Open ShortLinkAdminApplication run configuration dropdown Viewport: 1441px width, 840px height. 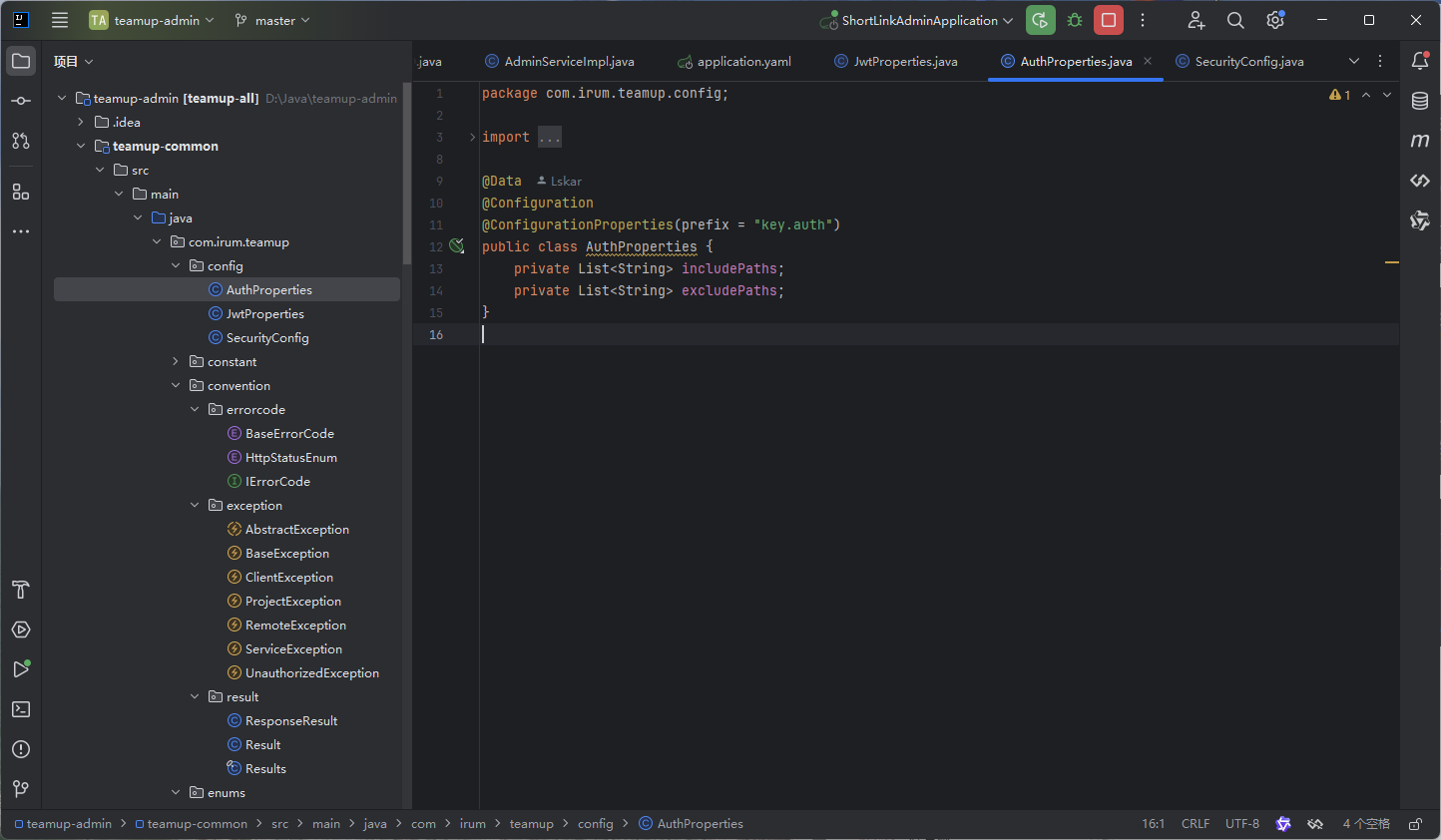pos(916,20)
